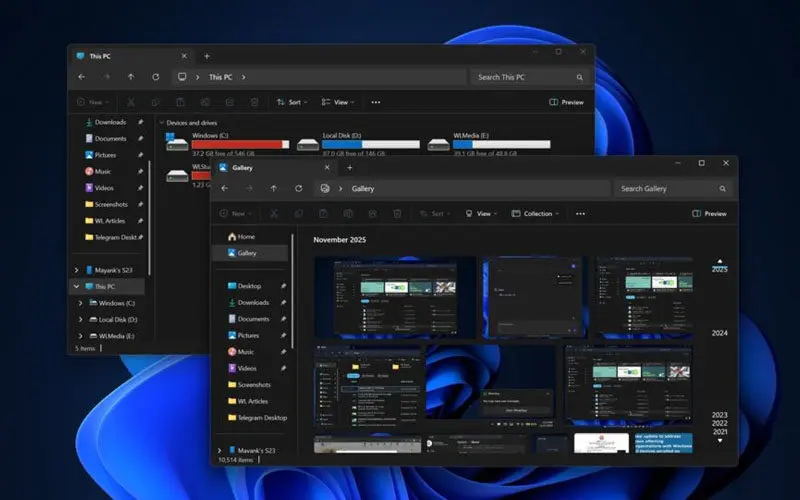Add a new tab in This PC window
Viewport: 800px width, 500px height.
(x=207, y=56)
